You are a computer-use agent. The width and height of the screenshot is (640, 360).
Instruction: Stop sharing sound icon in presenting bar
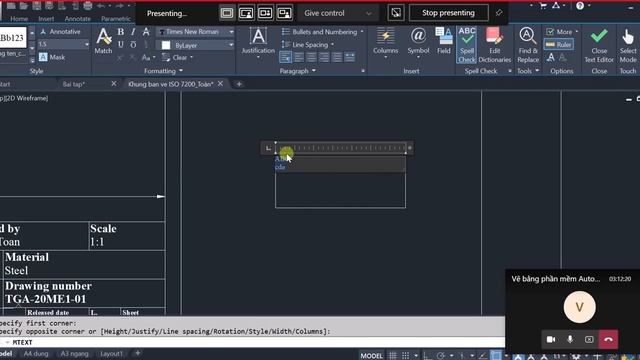[396, 13]
